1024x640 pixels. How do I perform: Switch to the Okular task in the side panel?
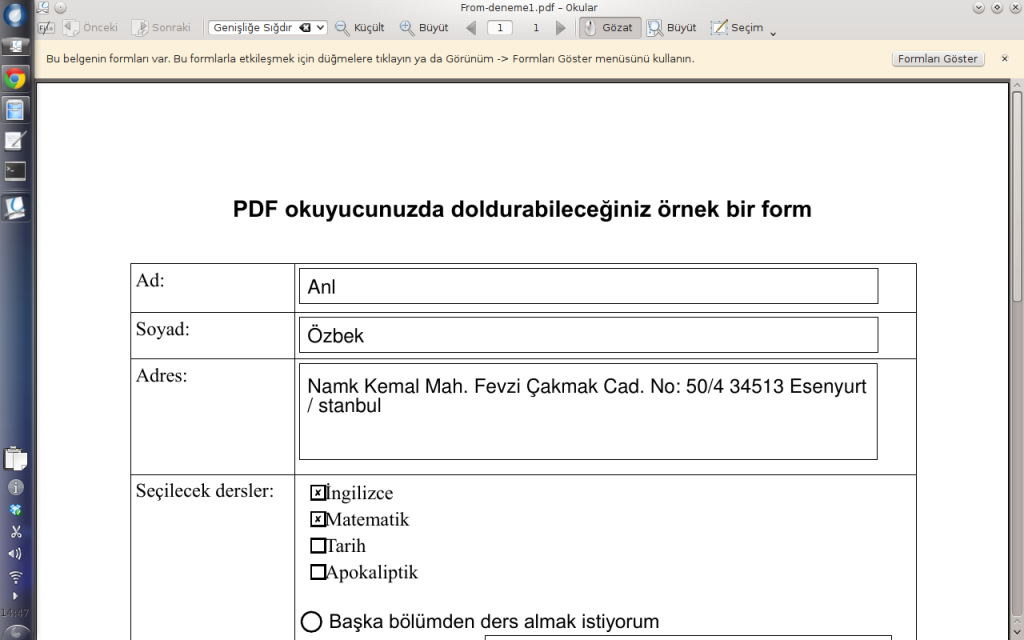coord(14,208)
